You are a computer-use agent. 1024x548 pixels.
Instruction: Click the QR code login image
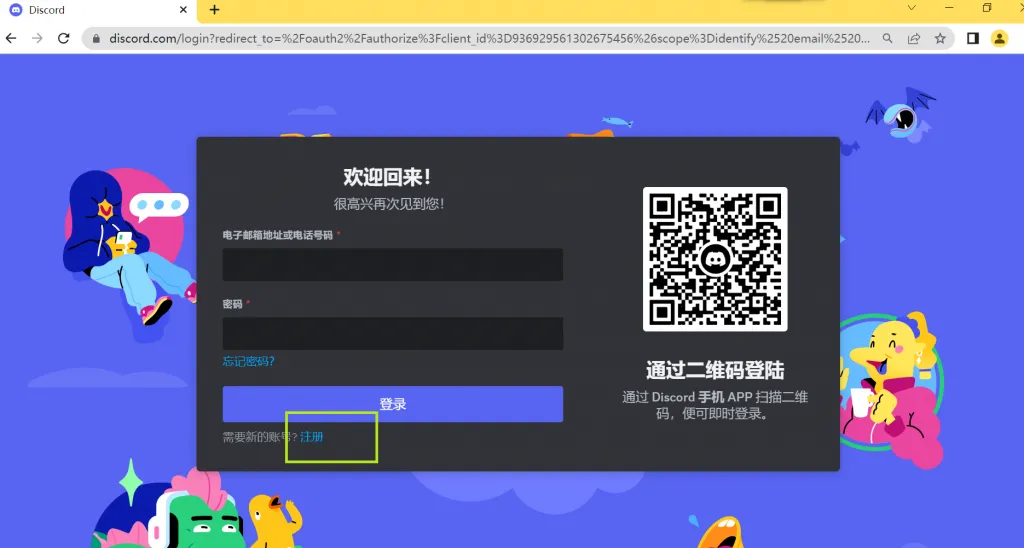pos(715,259)
